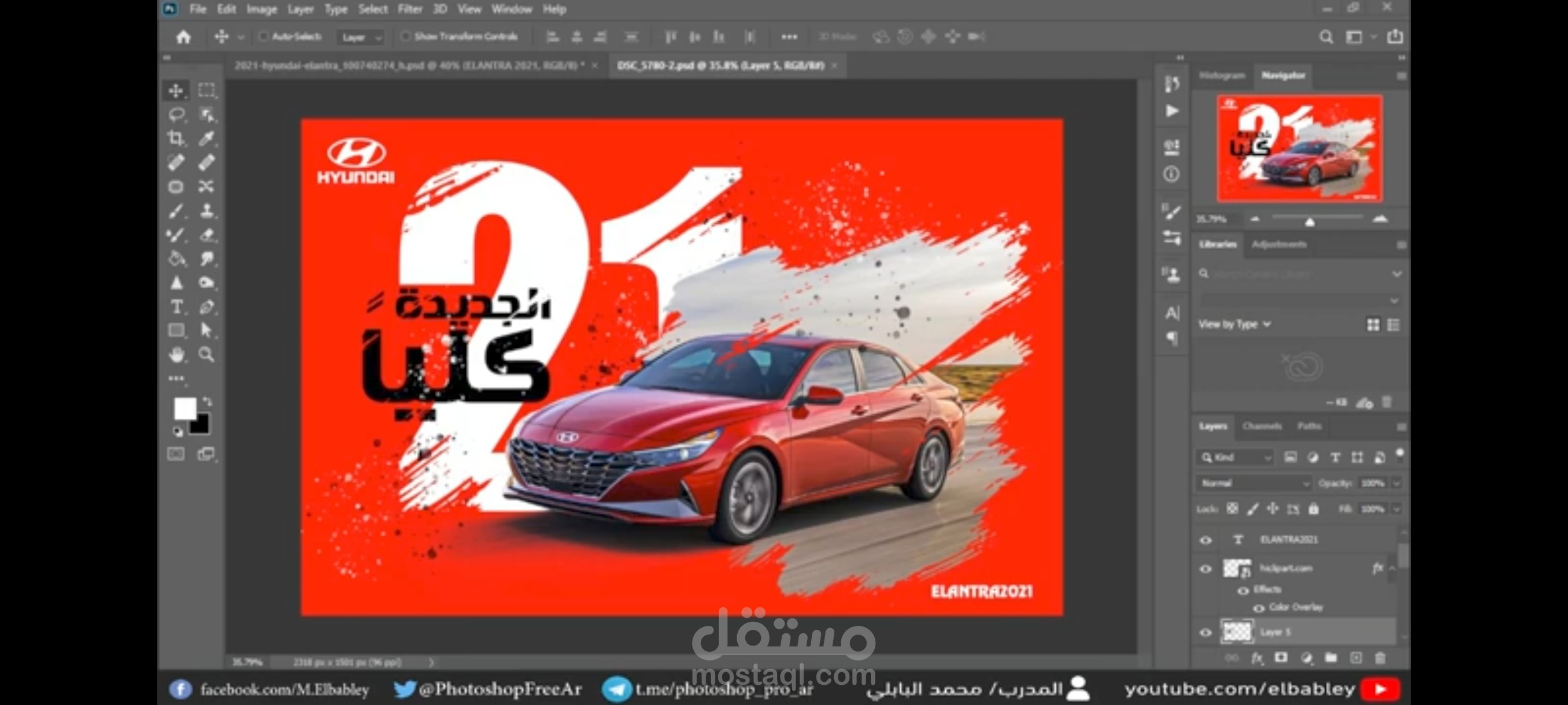
Task: Add a layer mask to Layer 5
Action: point(1281,658)
